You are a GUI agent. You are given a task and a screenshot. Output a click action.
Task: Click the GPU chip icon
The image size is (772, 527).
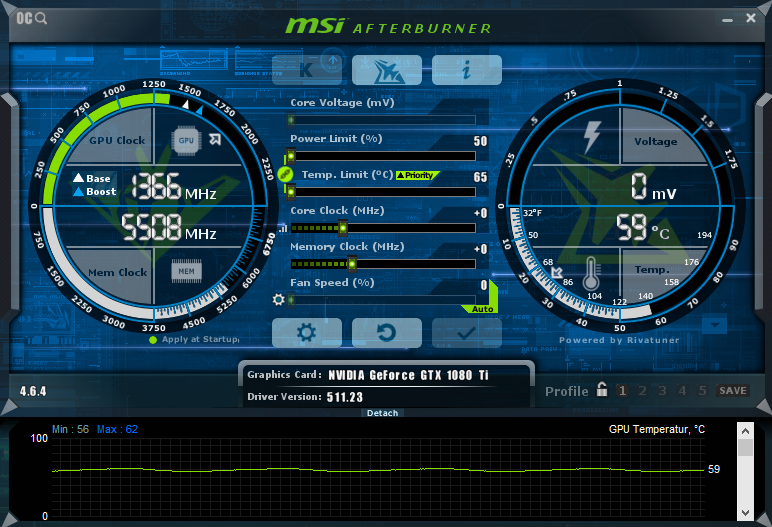pos(186,141)
